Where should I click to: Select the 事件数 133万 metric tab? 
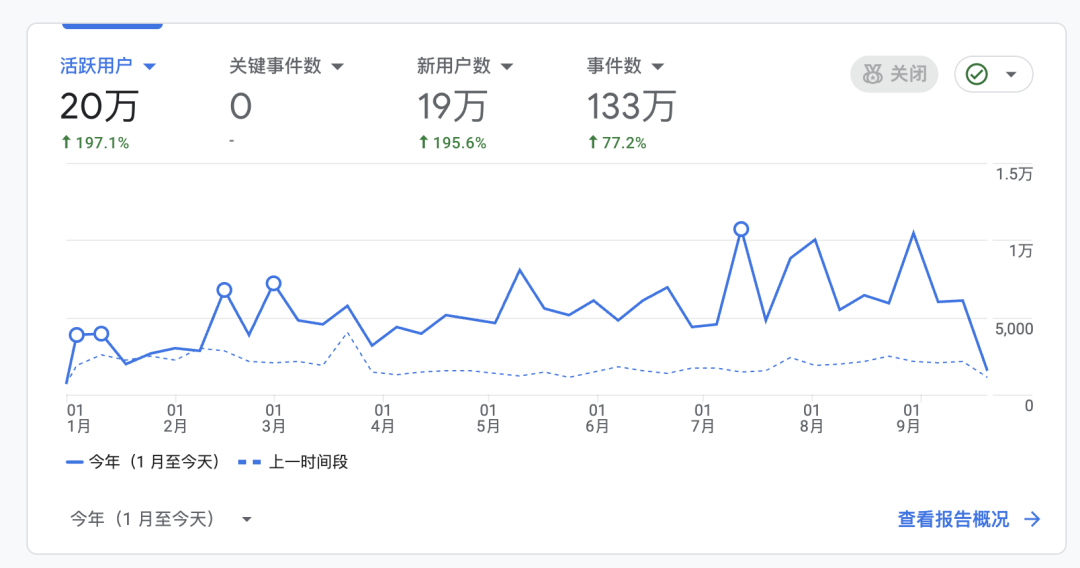pos(630,101)
